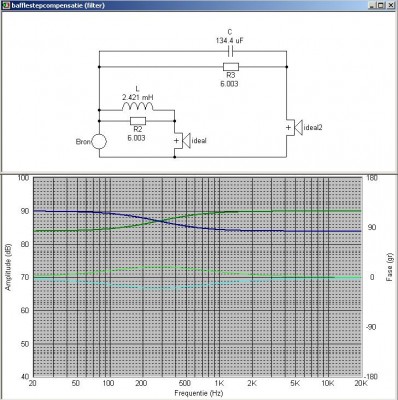Viewport: 398px width, 400px height.
Task: Click the Bron source circle
Action: (x=99, y=142)
